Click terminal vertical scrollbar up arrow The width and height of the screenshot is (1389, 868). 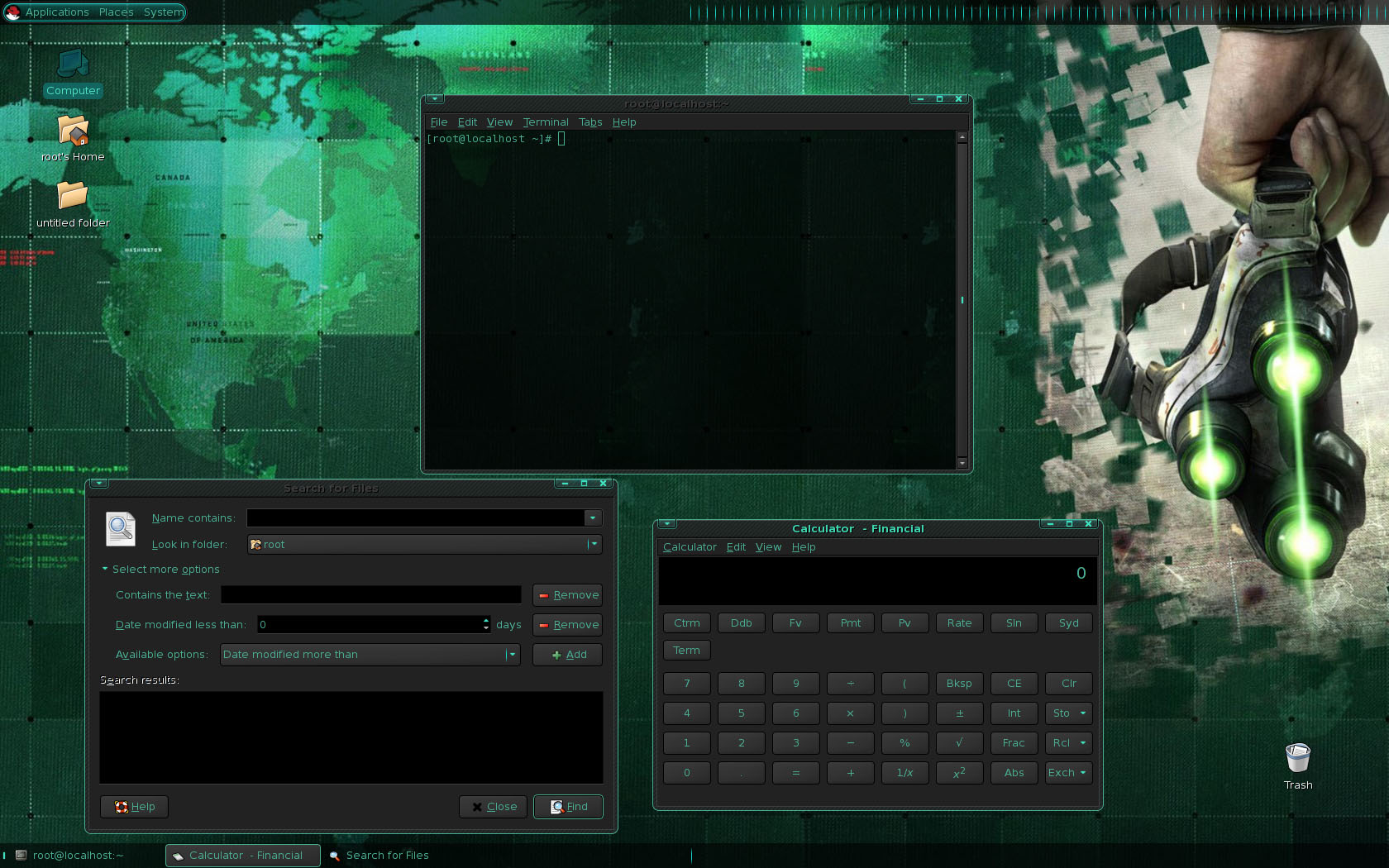pos(962,138)
